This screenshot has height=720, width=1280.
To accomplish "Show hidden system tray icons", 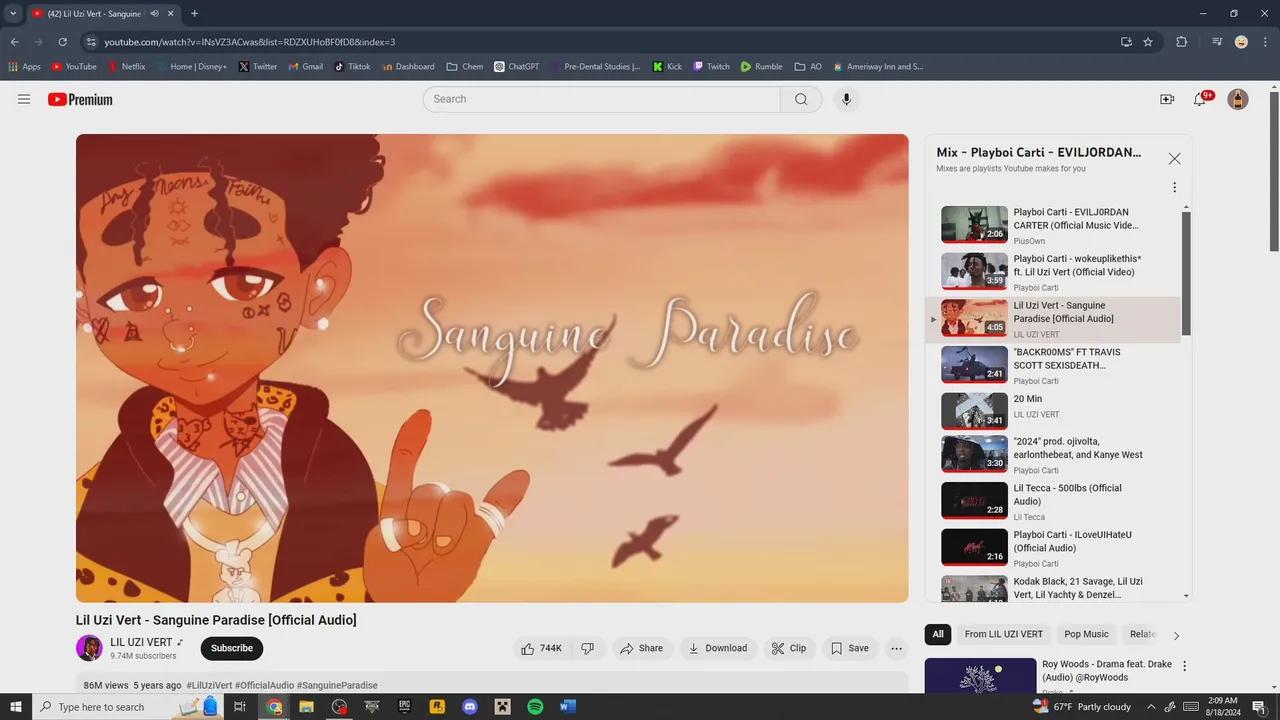I will tap(1151, 707).
